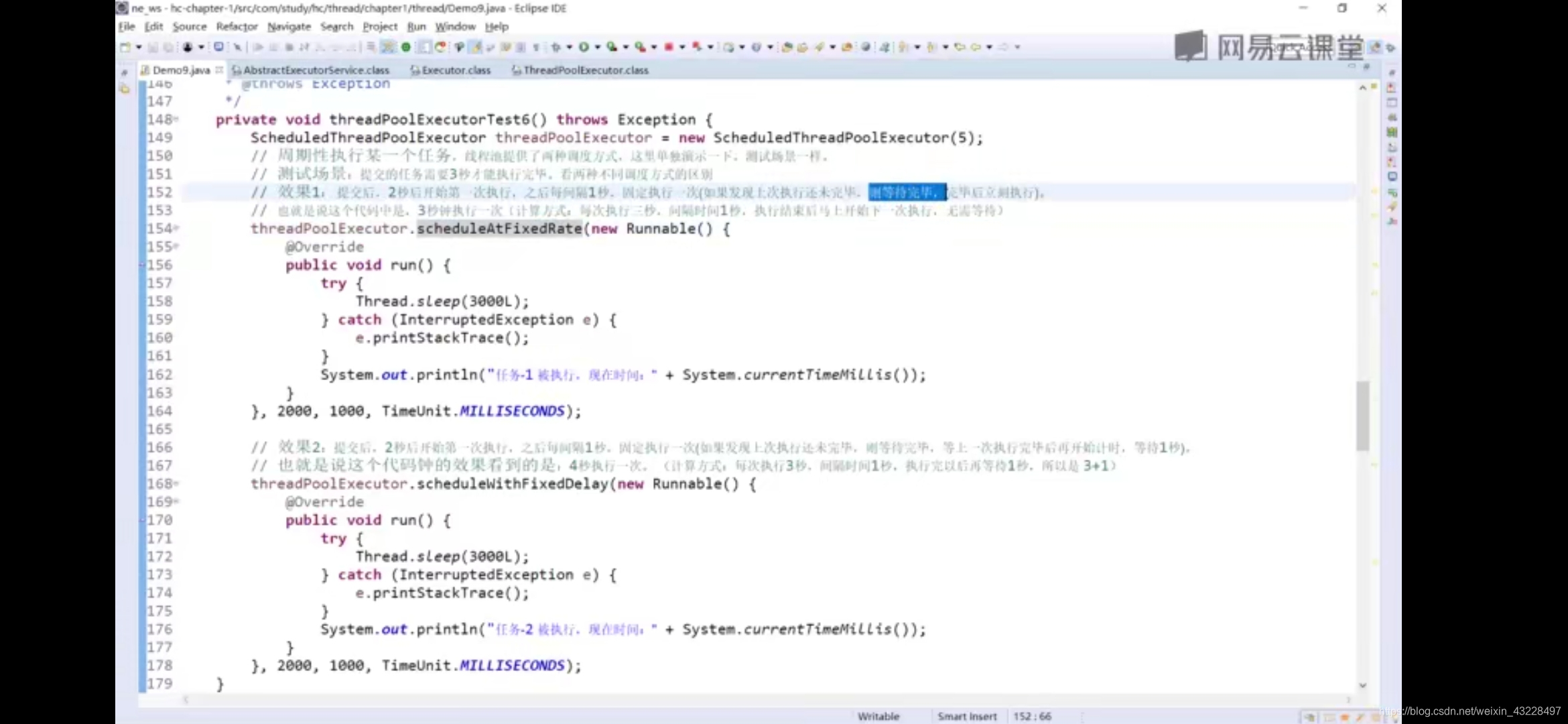Click the editor scroll down arrow
The image size is (1568, 724).
[1362, 685]
